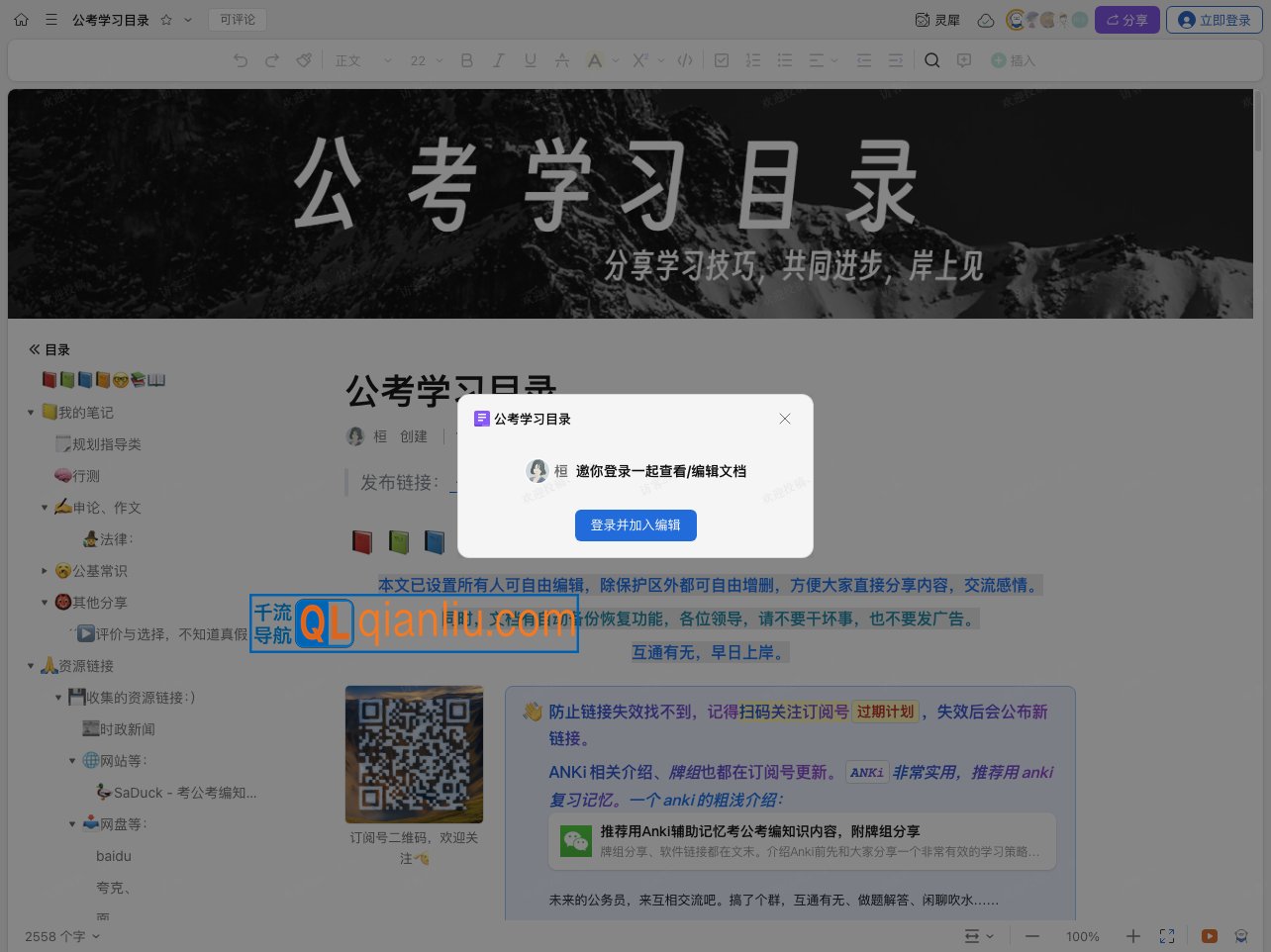Insert code with the </> toolbar icon
This screenshot has width=1271, height=952.
[684, 60]
